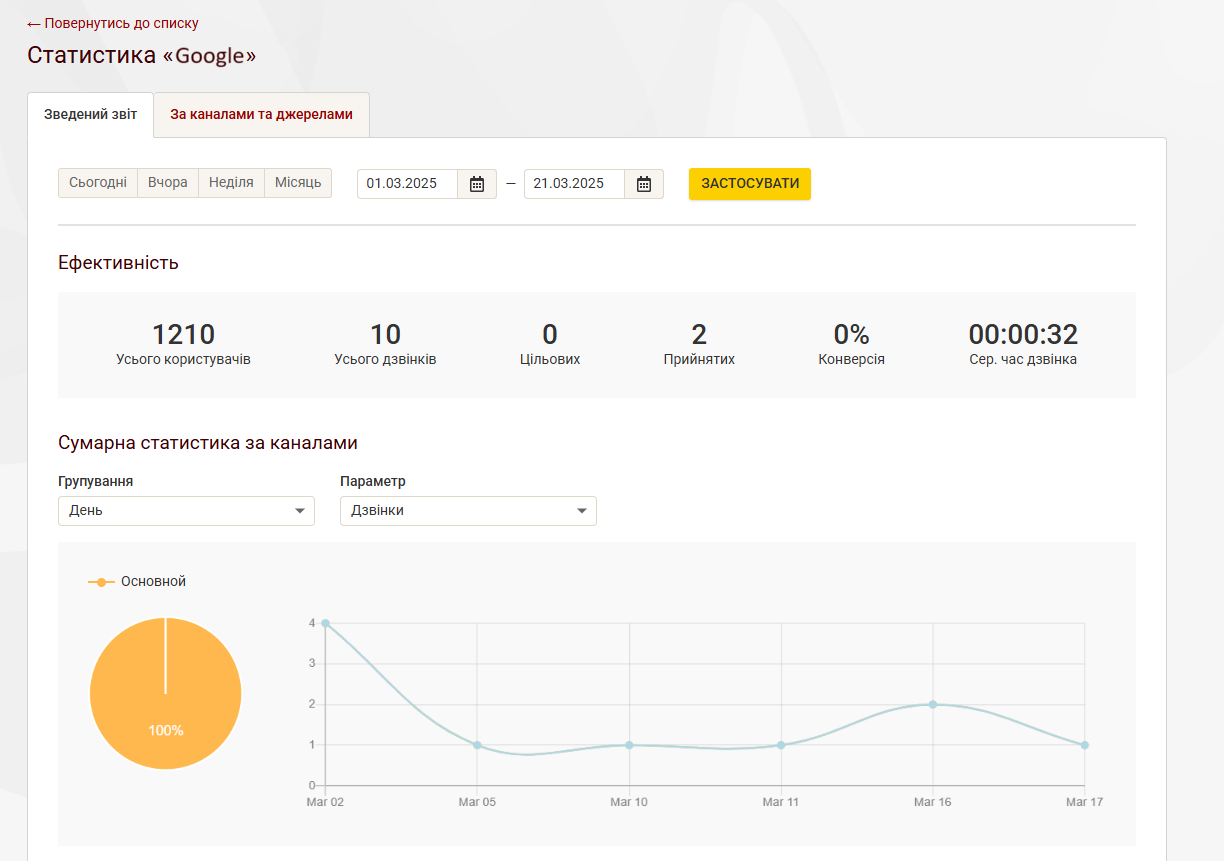
Task: Click the 0% Конверсія value
Action: [851, 334]
